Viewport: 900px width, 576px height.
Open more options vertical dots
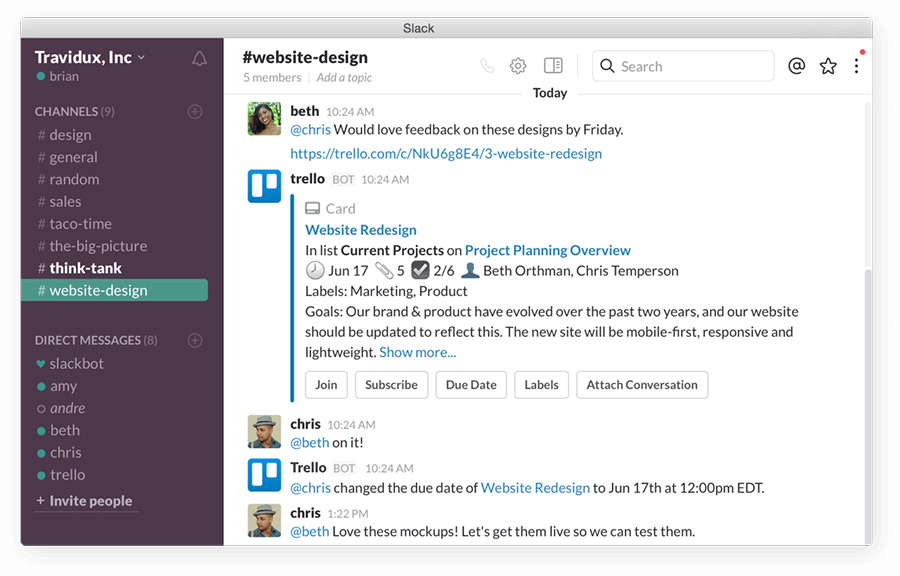[856, 66]
